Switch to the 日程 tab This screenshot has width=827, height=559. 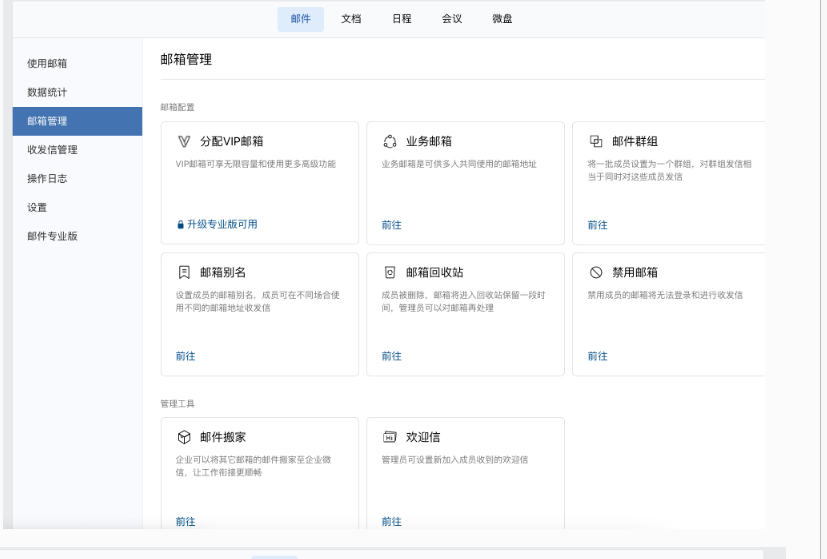pos(401,19)
